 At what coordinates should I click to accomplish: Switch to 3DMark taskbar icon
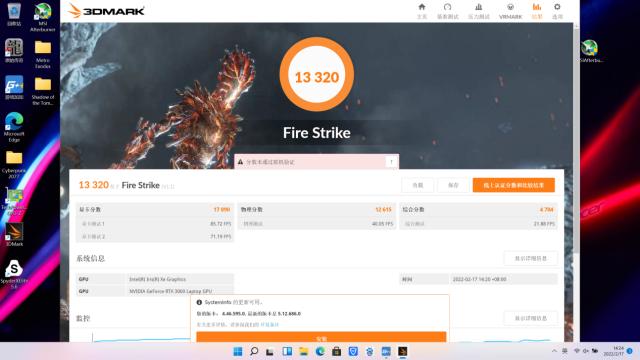point(402,351)
